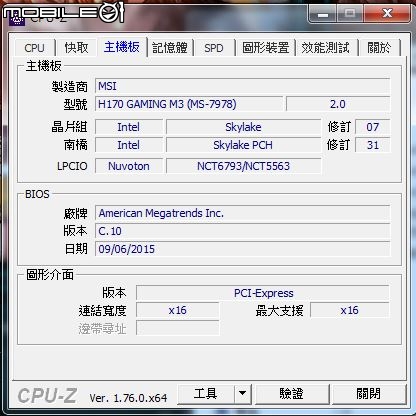The image size is (416, 416).
Task: Click the 工具 tools button
Action: coord(206,394)
